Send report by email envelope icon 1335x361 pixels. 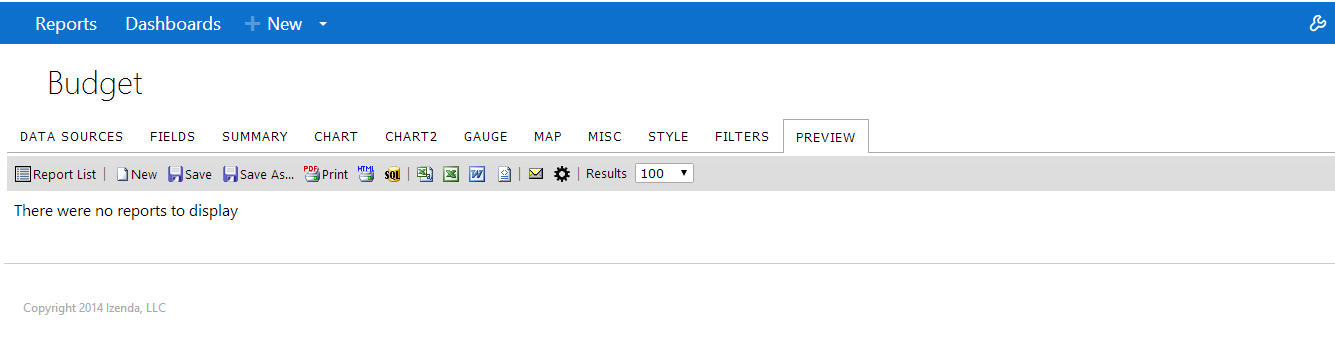(x=536, y=174)
